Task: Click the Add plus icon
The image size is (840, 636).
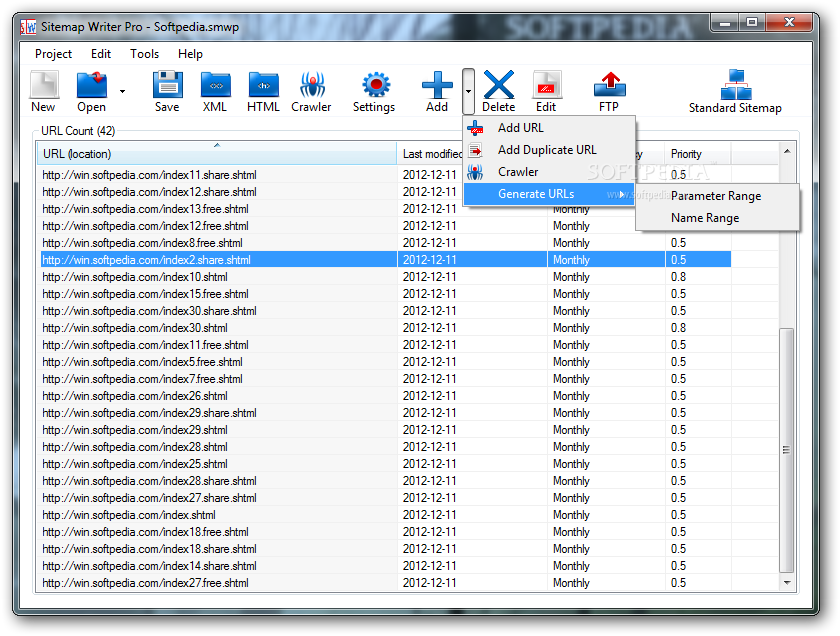Action: tap(437, 85)
